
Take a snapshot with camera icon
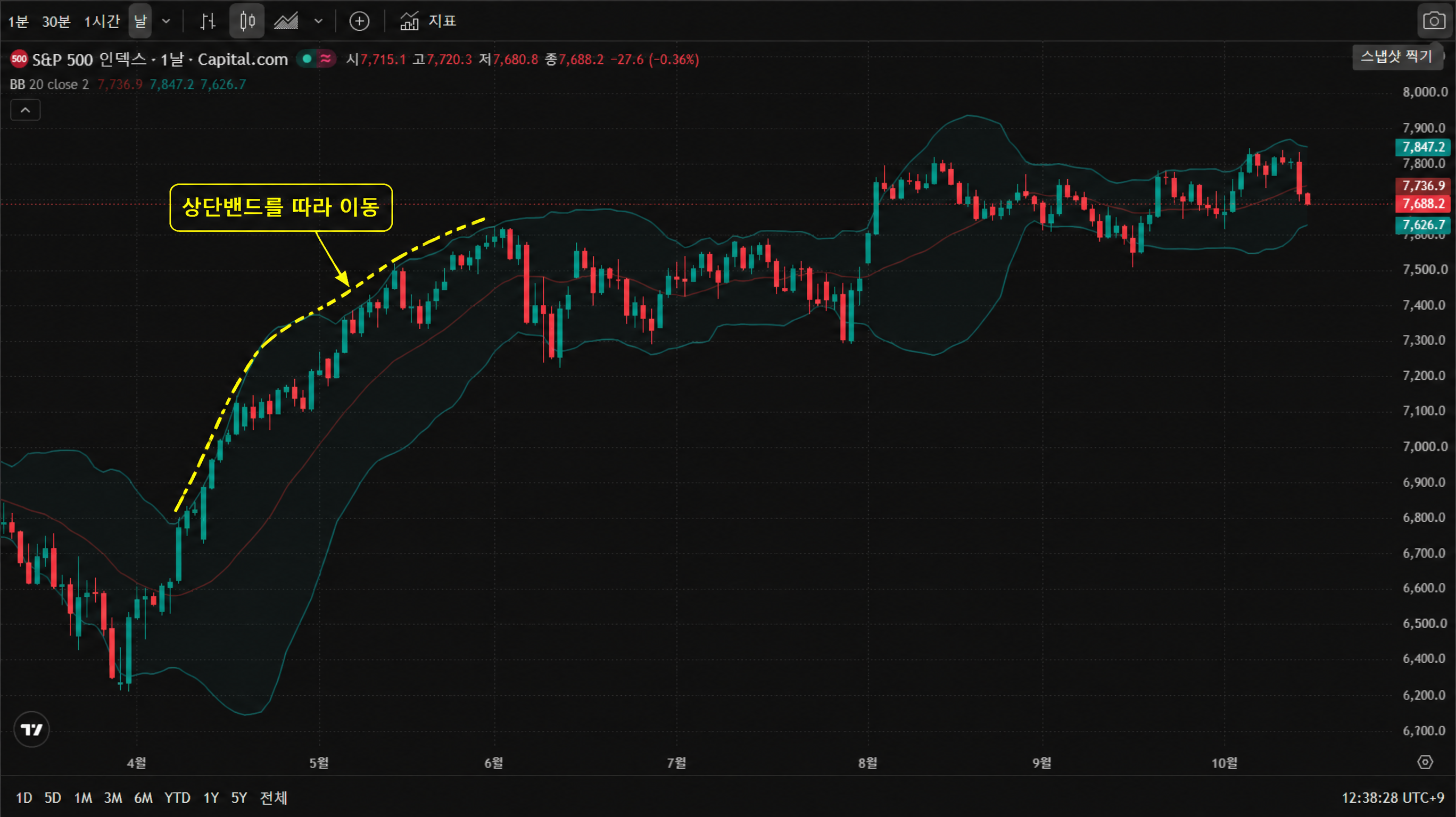pos(1434,21)
